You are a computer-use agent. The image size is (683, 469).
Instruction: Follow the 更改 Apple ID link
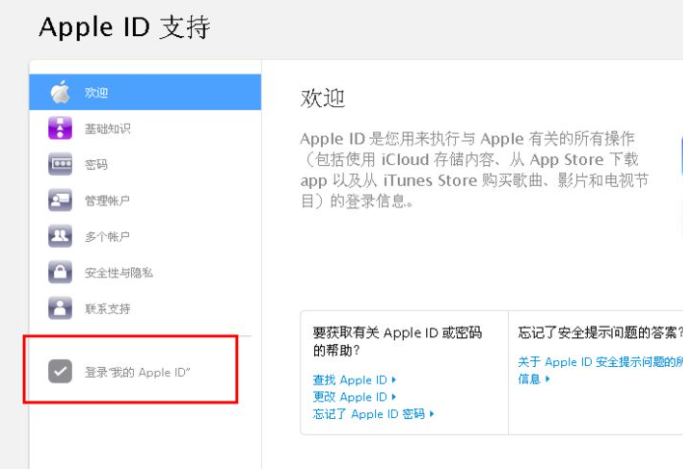point(350,397)
